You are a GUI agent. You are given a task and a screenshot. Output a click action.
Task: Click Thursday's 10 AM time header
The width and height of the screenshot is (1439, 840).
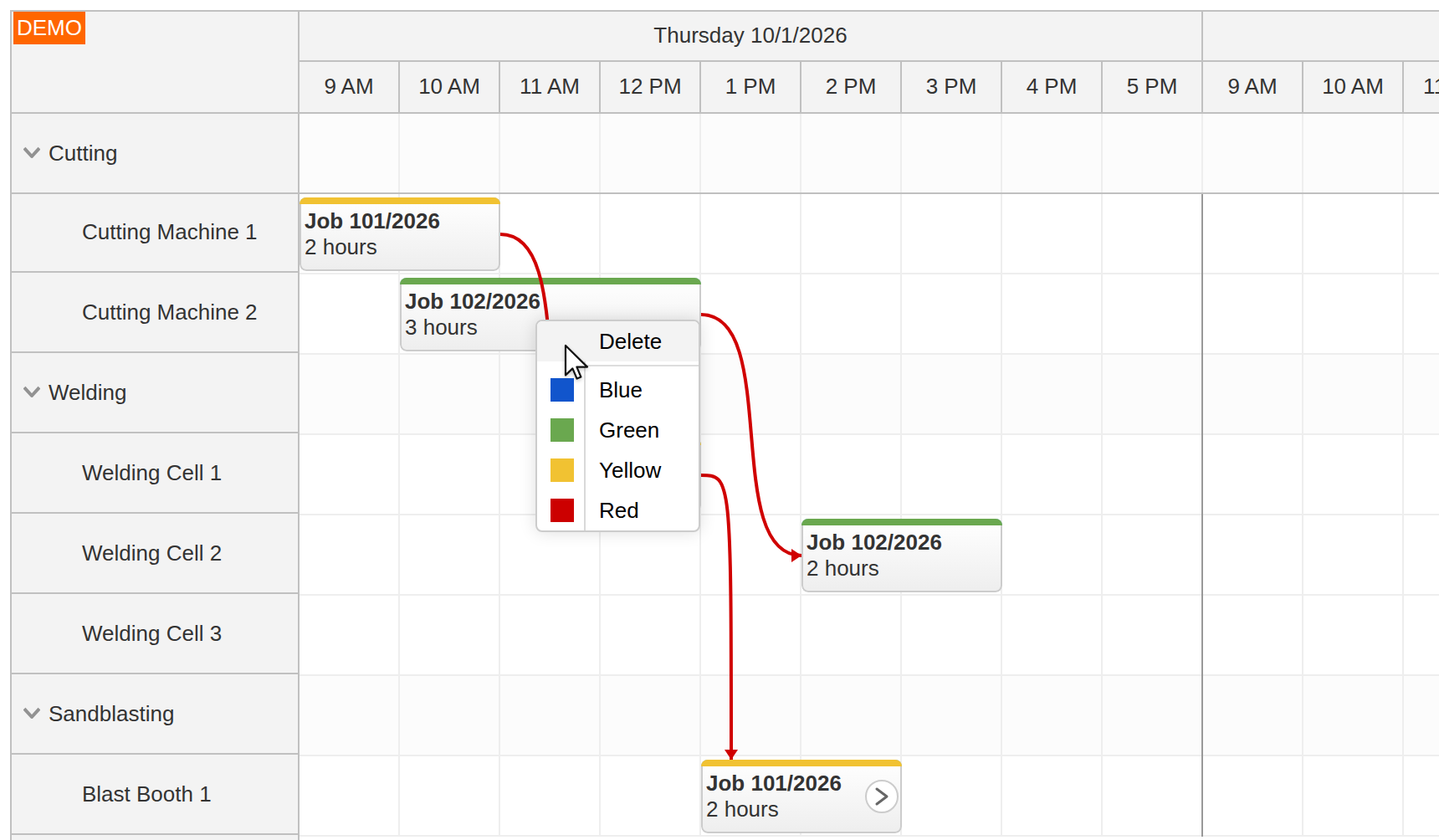click(x=449, y=87)
